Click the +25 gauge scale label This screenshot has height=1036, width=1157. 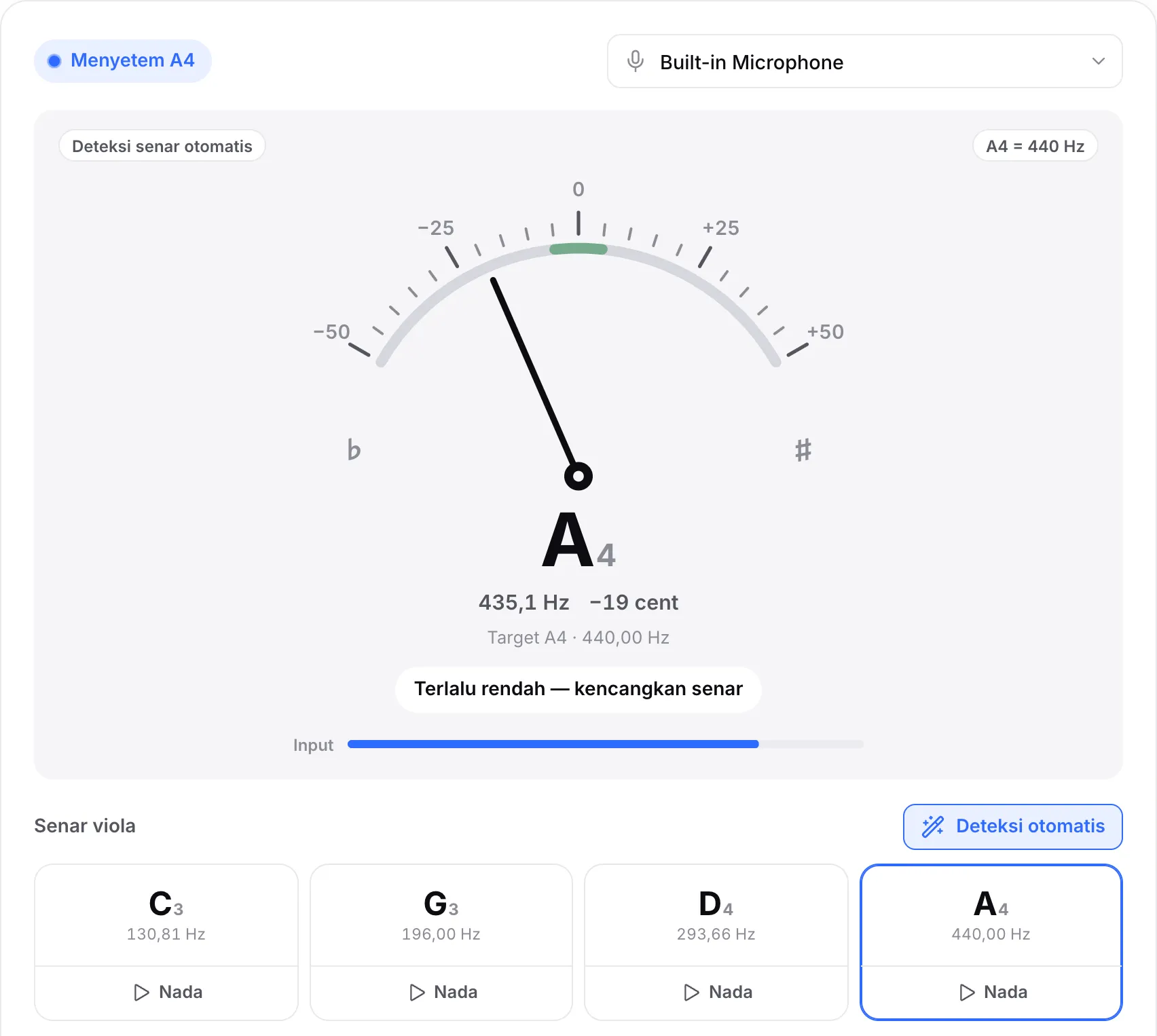(721, 228)
